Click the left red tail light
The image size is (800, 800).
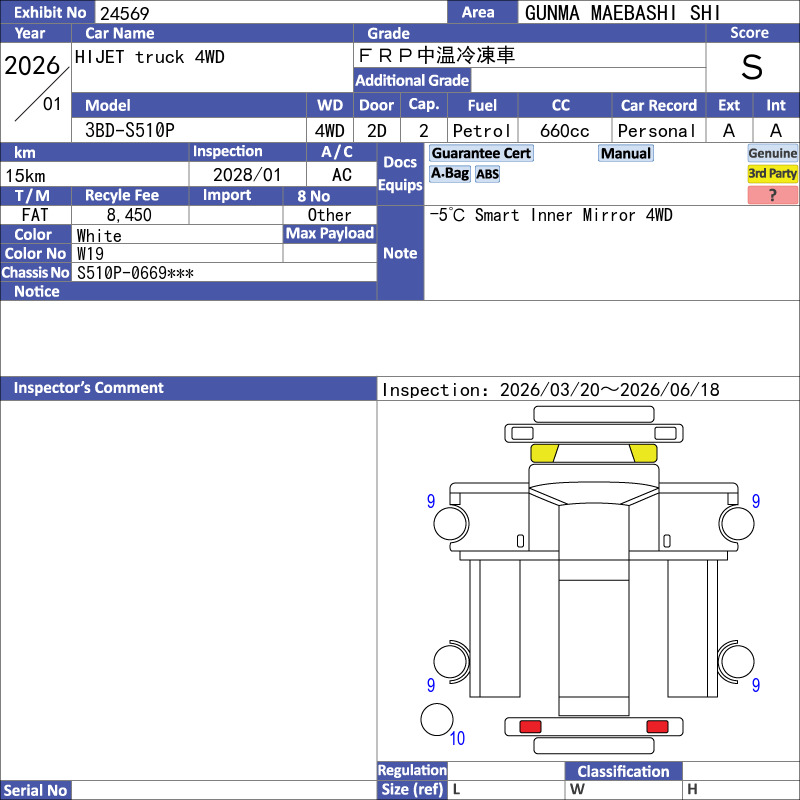(x=530, y=727)
